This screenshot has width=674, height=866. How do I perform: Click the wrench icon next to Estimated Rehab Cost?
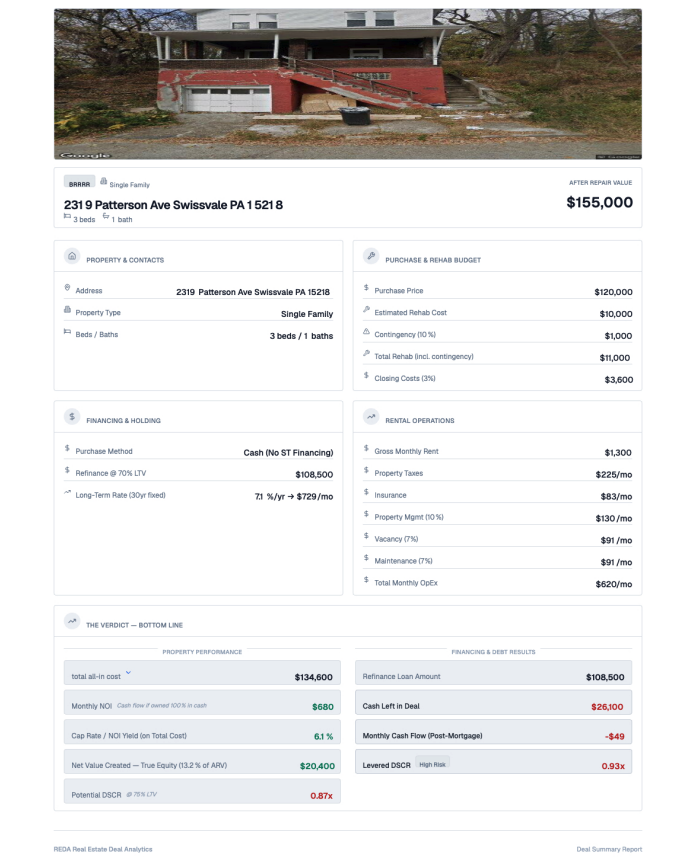tap(366, 310)
